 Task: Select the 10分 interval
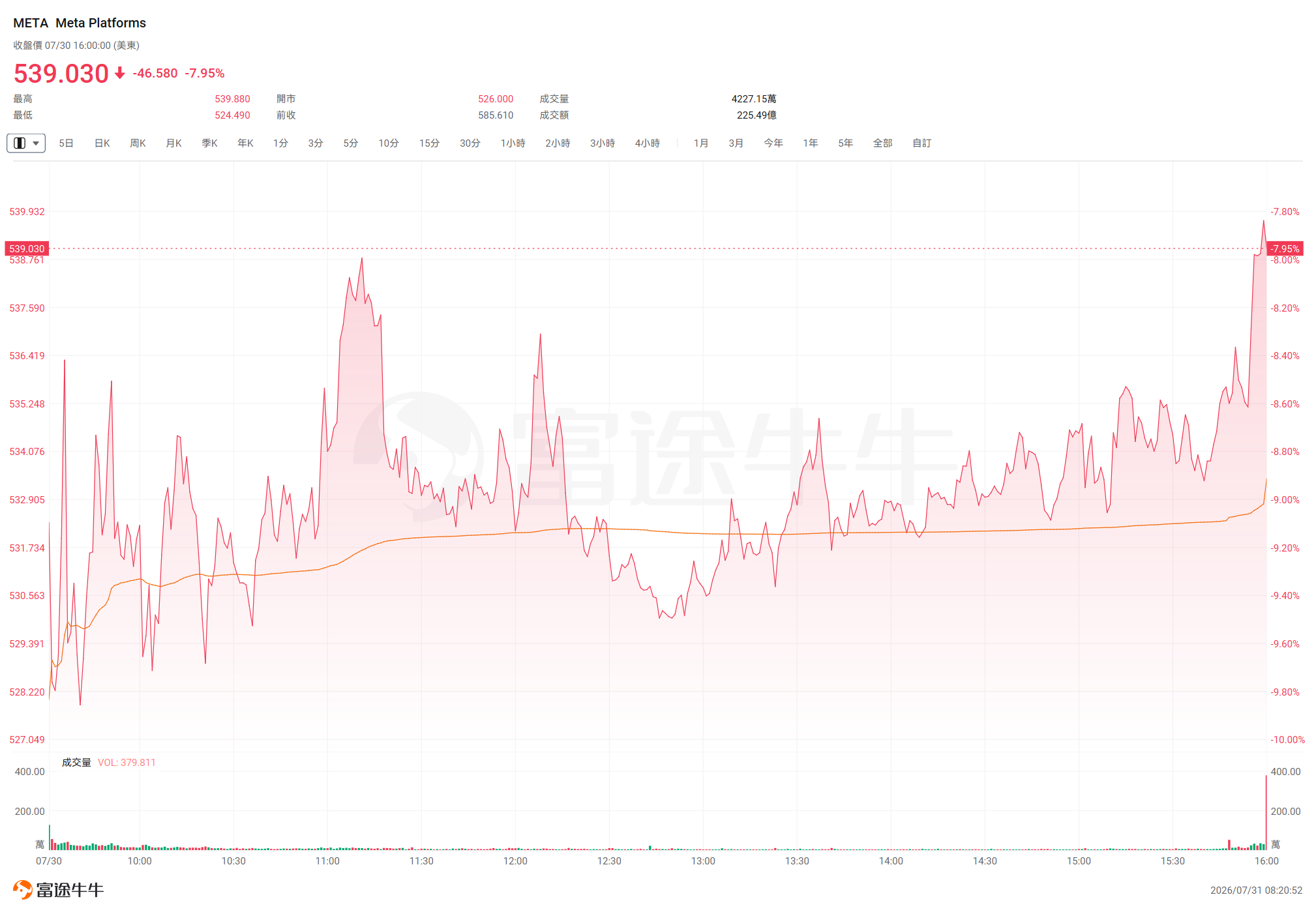click(389, 143)
